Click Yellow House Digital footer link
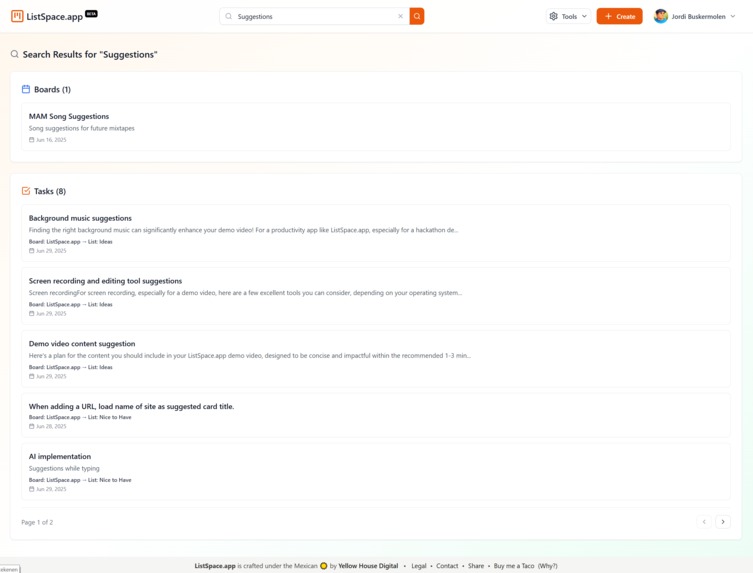 point(368,566)
